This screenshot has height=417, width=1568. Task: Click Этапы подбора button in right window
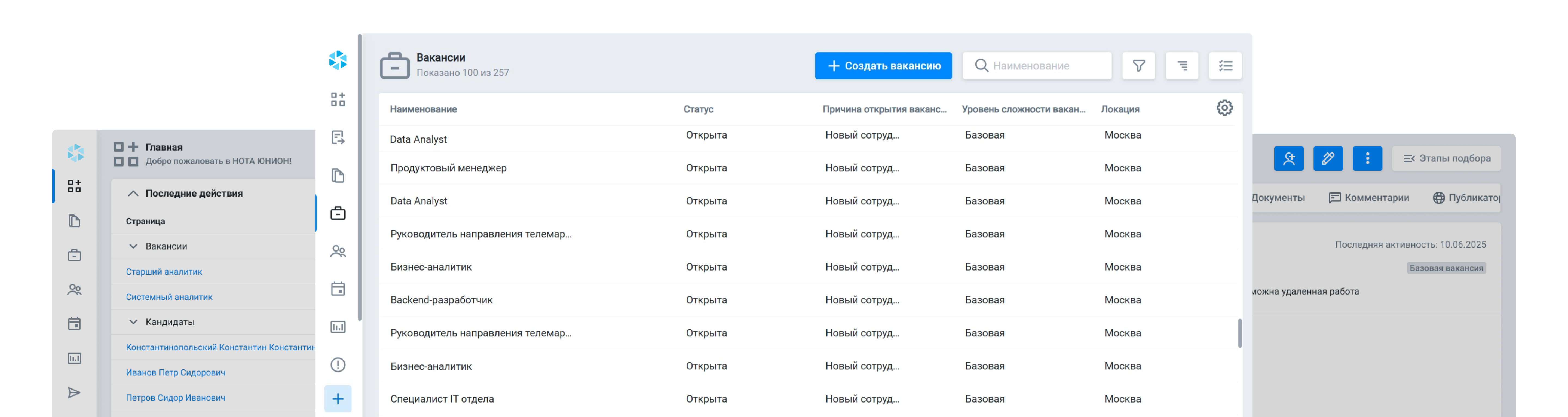click(1446, 158)
